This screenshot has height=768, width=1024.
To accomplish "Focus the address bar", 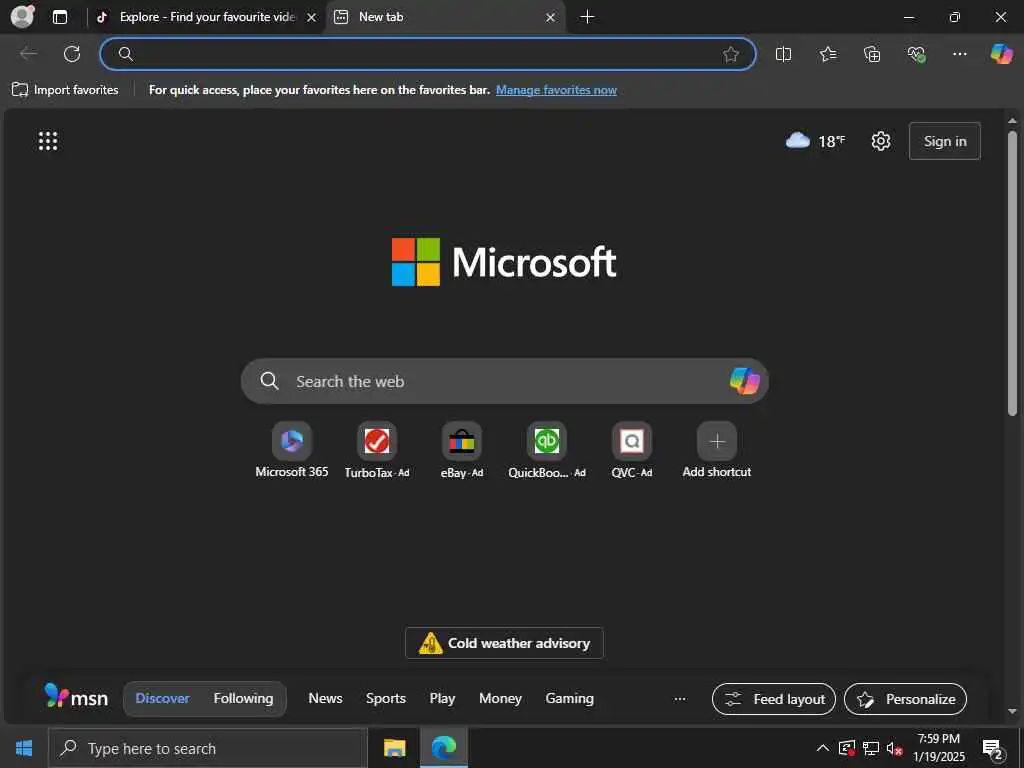I will coord(428,54).
